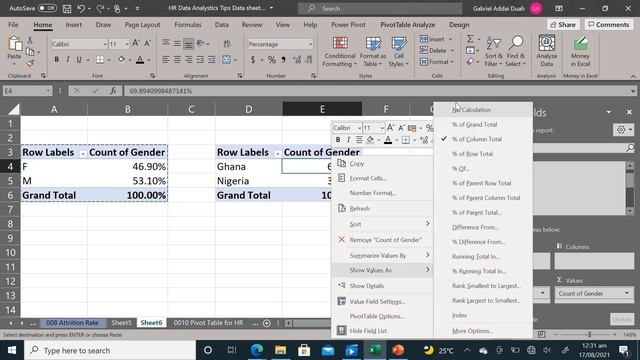Click AutoSum sigma icon

[470, 39]
